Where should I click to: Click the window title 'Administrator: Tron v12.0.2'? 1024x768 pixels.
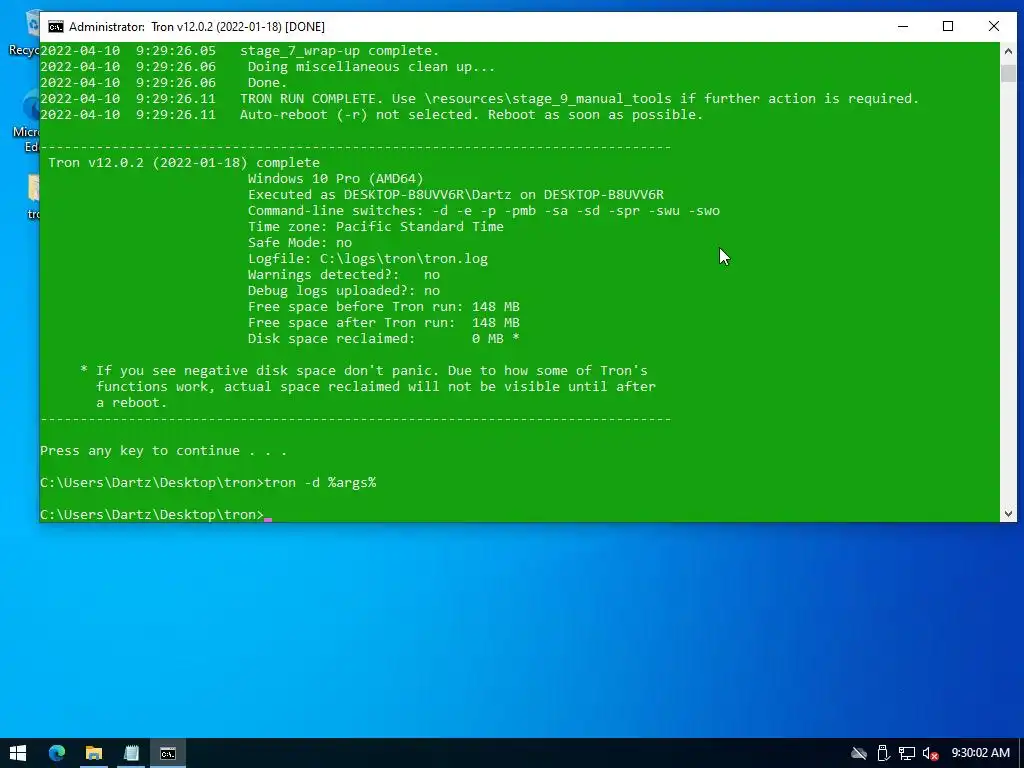197,27
